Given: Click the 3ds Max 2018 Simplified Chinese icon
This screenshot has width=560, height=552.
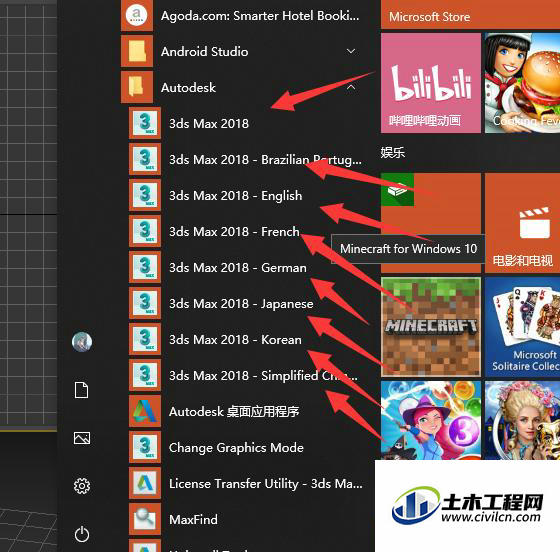Looking at the screenshot, I should pyautogui.click(x=145, y=375).
